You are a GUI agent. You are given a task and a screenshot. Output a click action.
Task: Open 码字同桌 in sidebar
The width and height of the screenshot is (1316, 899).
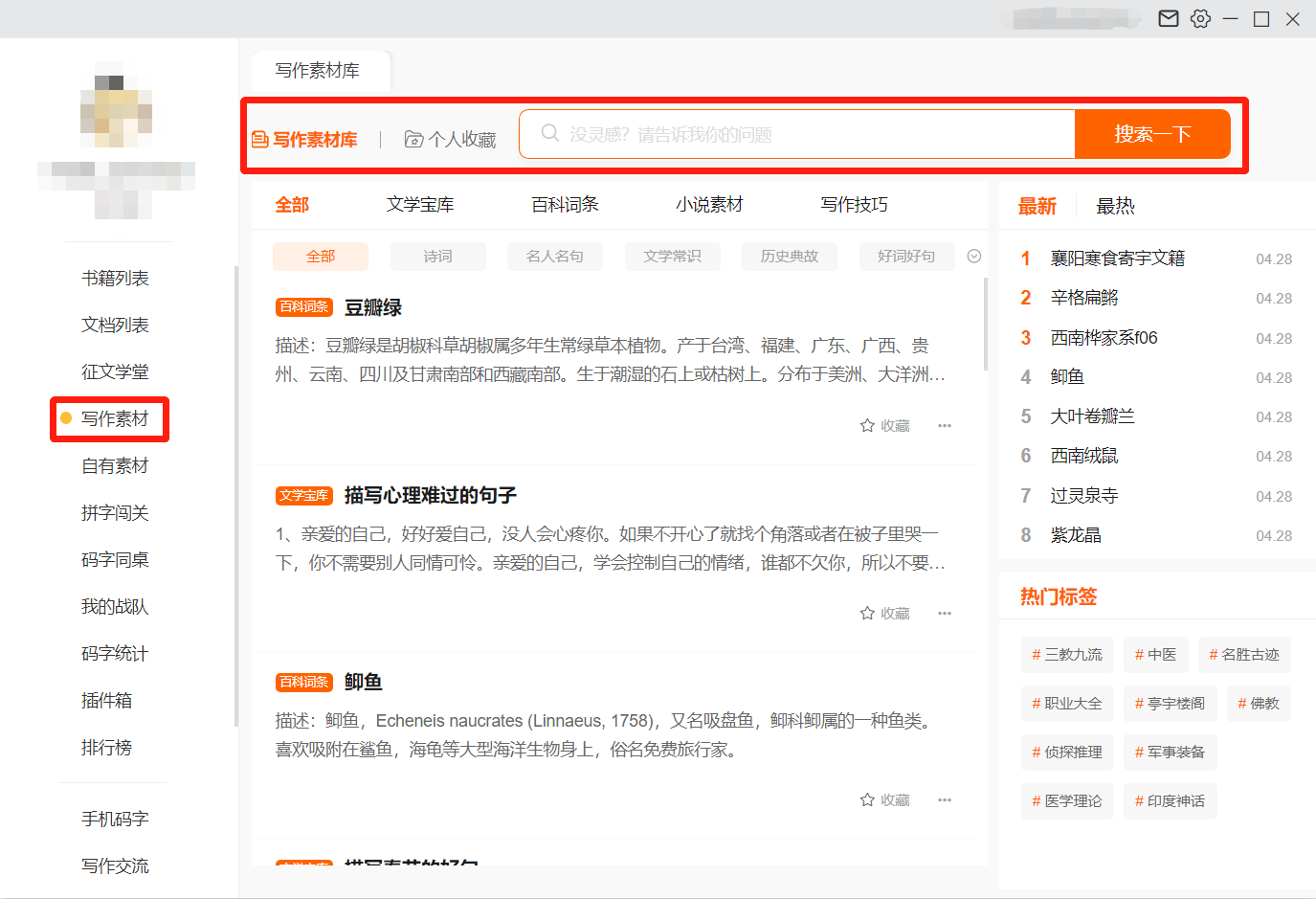115,560
